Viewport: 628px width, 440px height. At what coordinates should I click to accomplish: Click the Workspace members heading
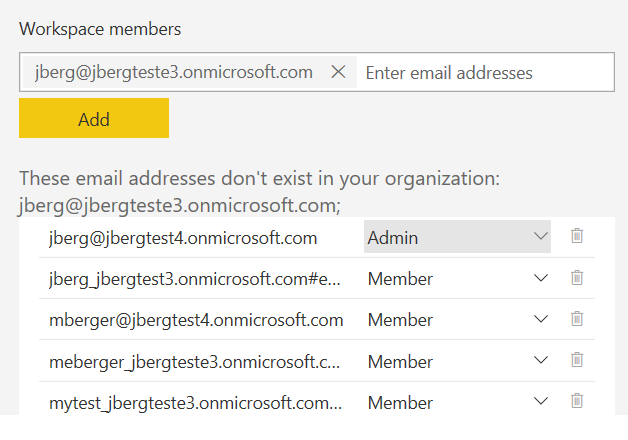[x=100, y=29]
